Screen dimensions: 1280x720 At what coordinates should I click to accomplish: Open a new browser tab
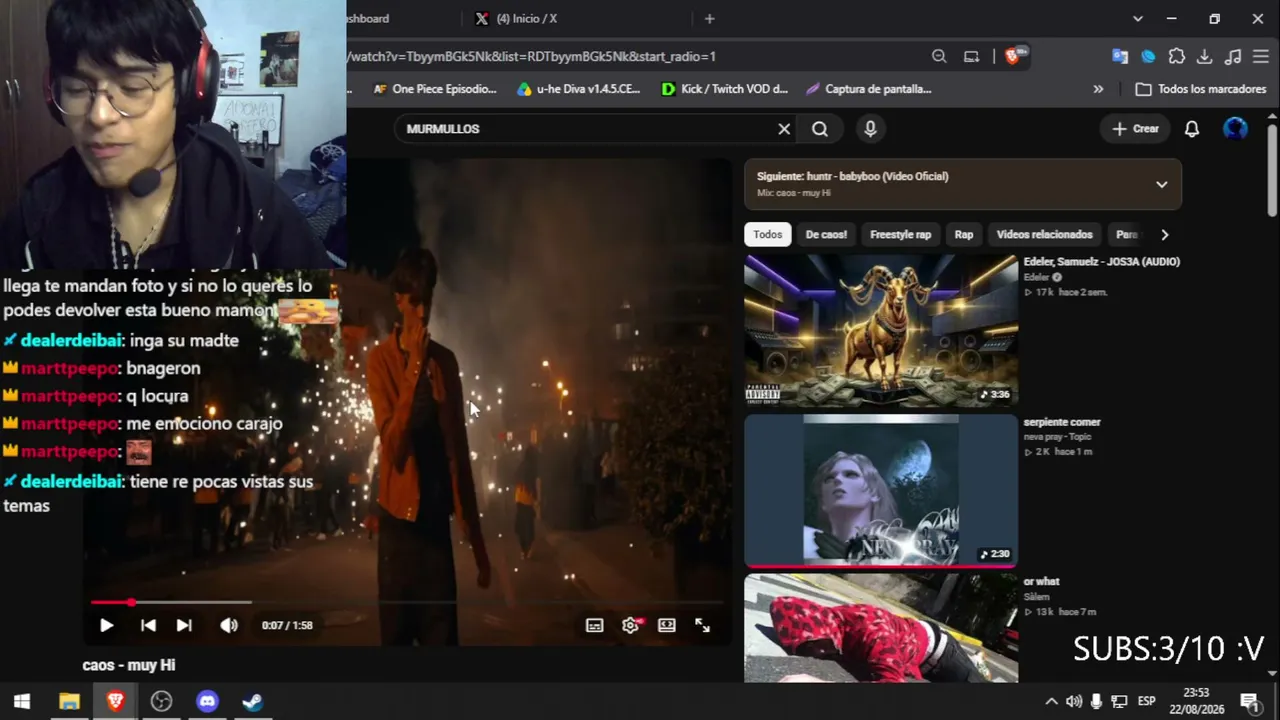click(x=709, y=18)
